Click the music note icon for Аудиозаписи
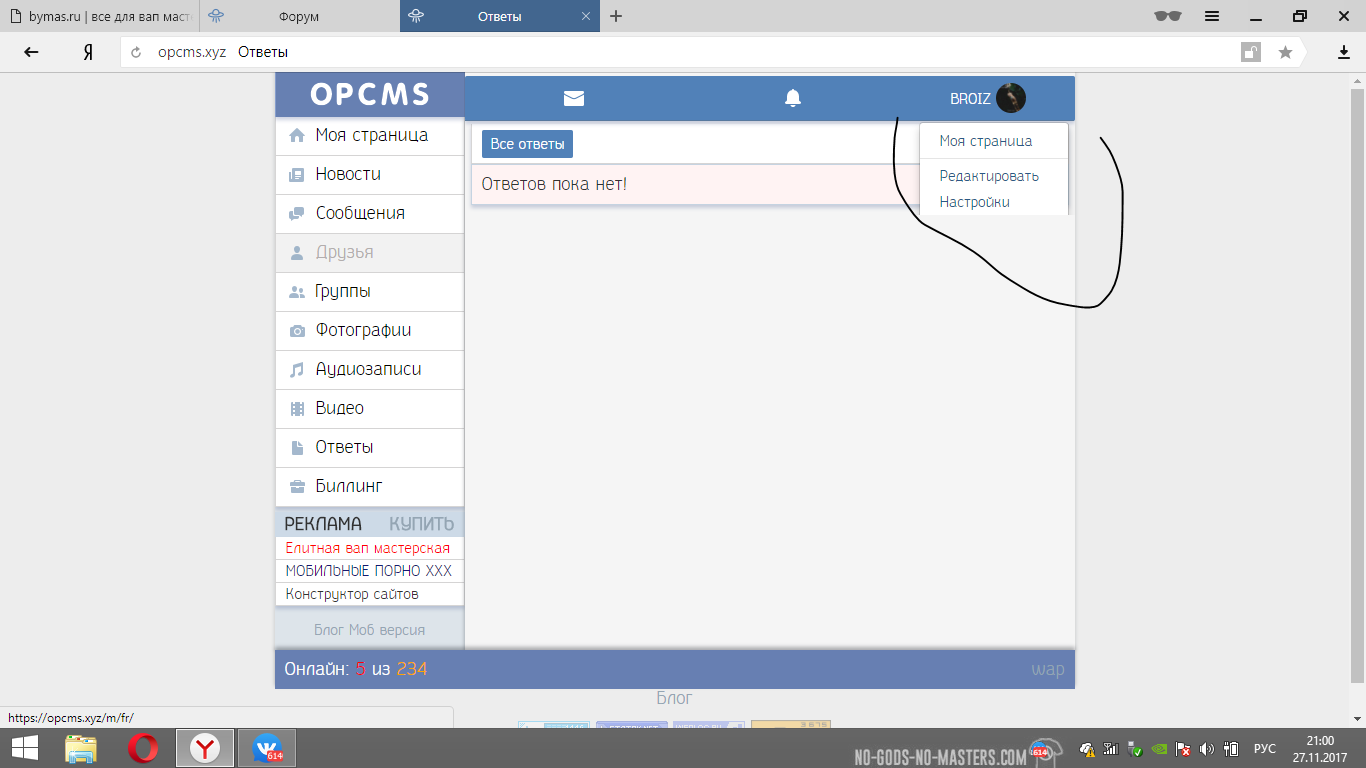The width and height of the screenshot is (1366, 768). [x=297, y=370]
